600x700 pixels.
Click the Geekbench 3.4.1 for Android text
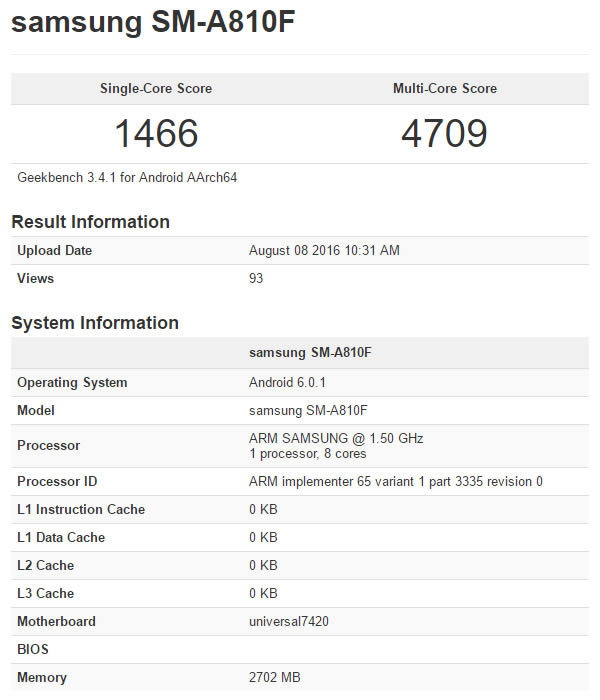pyautogui.click(x=127, y=178)
